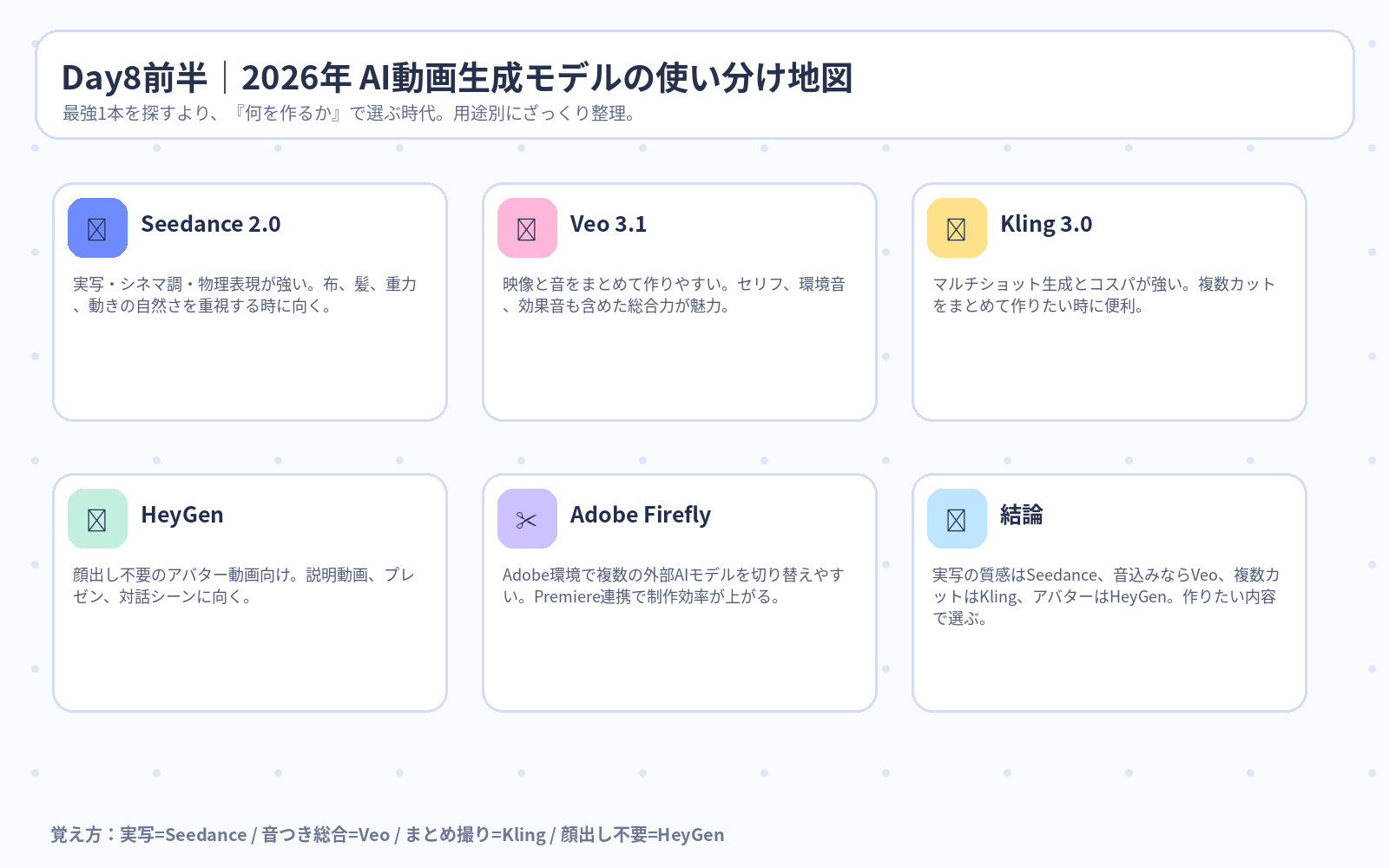Click the footer line starting with 覚え方
Image resolution: width=1389 pixels, height=868 pixels.
click(x=387, y=835)
